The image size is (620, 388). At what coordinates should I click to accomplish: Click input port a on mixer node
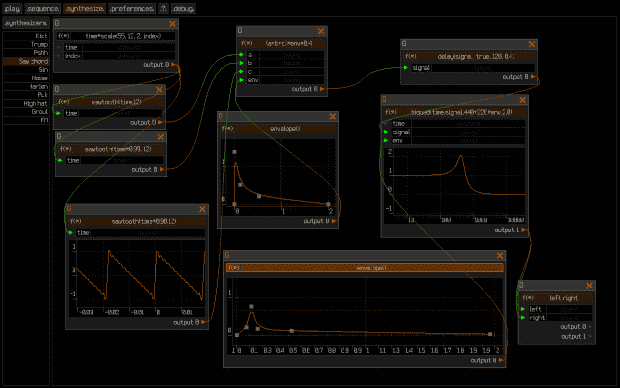coord(241,55)
